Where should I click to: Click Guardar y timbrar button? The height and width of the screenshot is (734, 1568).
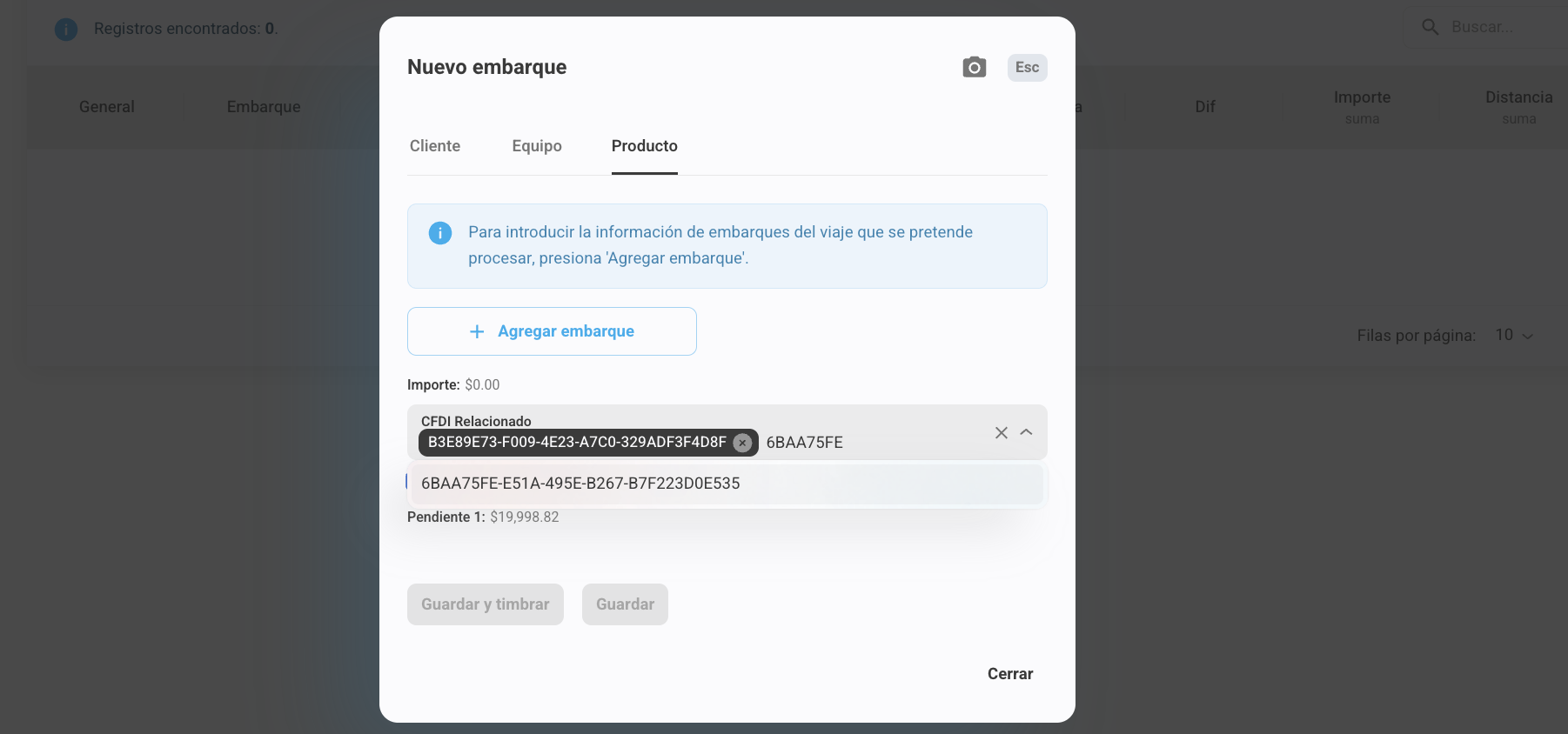point(485,604)
